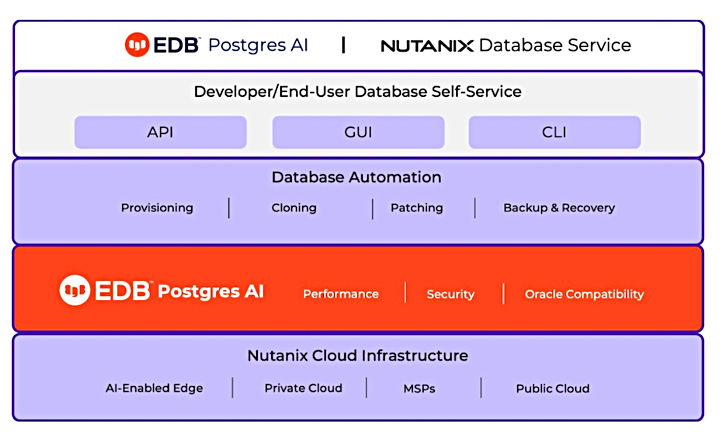The image size is (721, 442).
Task: Click Oracle Compatibility text
Action: [584, 294]
